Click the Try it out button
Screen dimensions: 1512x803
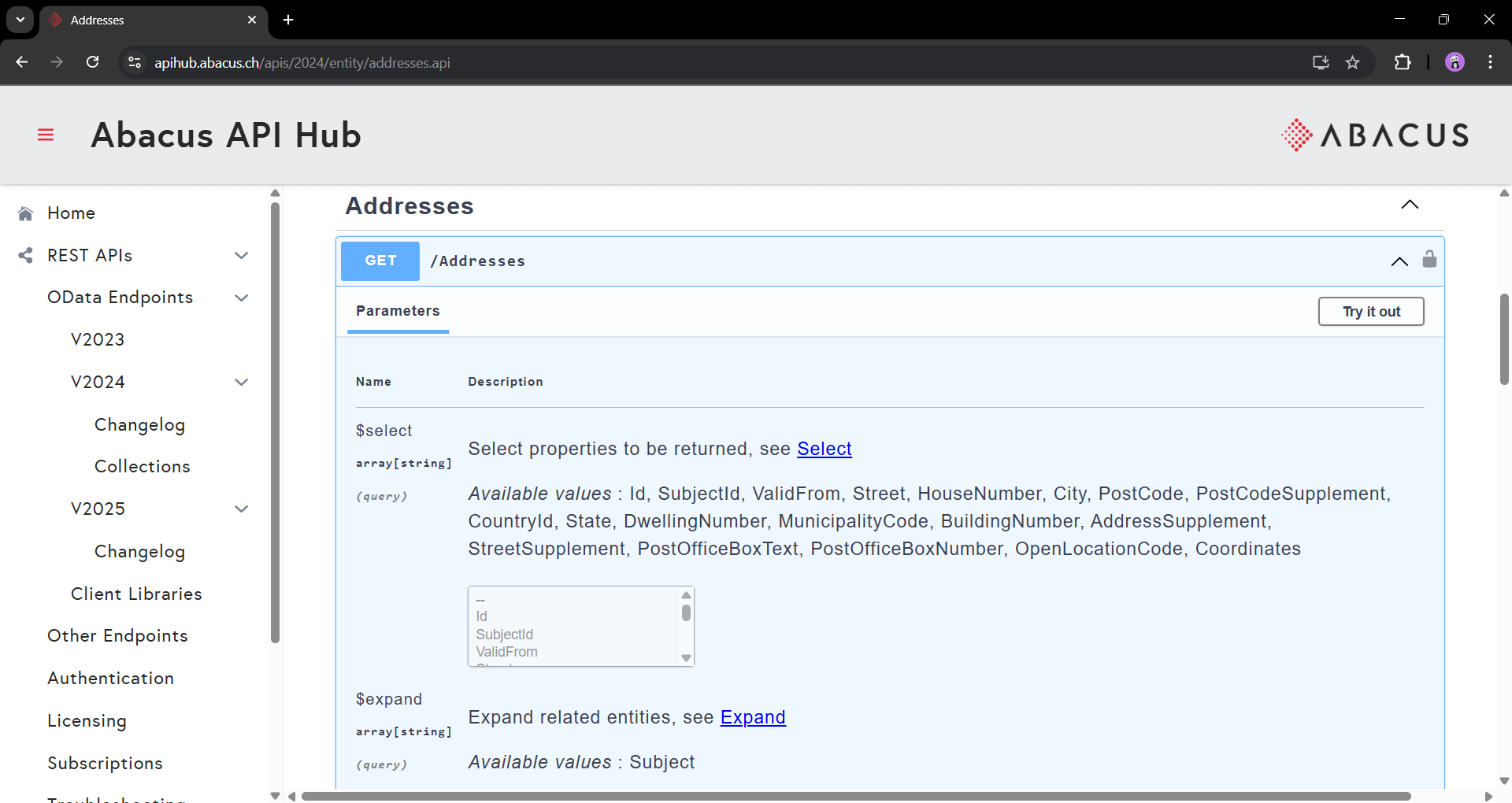click(1371, 312)
